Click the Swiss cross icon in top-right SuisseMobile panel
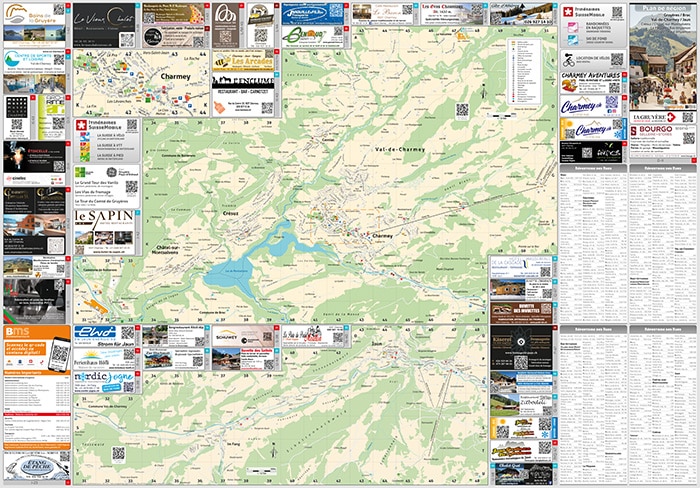This screenshot has height=488, width=700. point(568,12)
